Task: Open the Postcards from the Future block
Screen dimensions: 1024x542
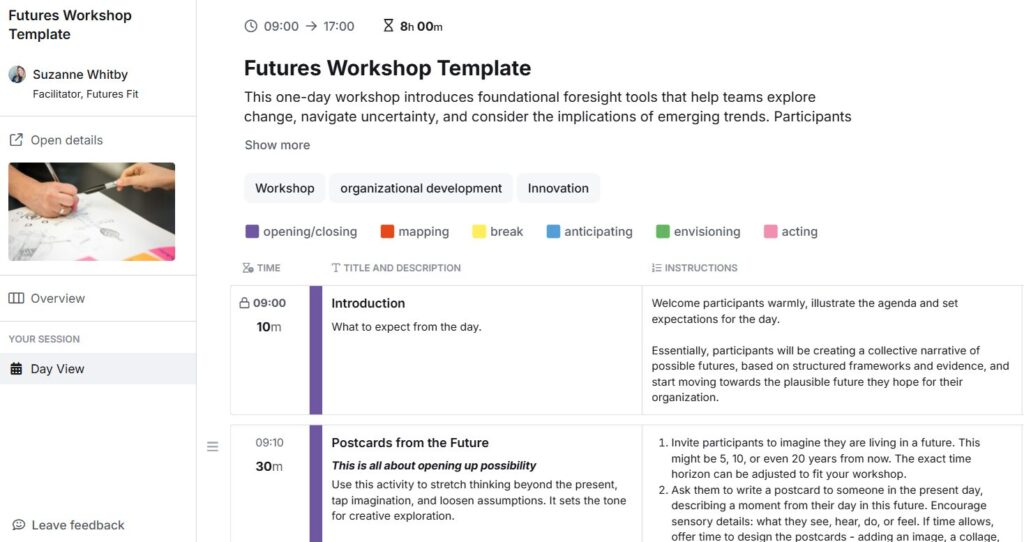Action: point(409,443)
